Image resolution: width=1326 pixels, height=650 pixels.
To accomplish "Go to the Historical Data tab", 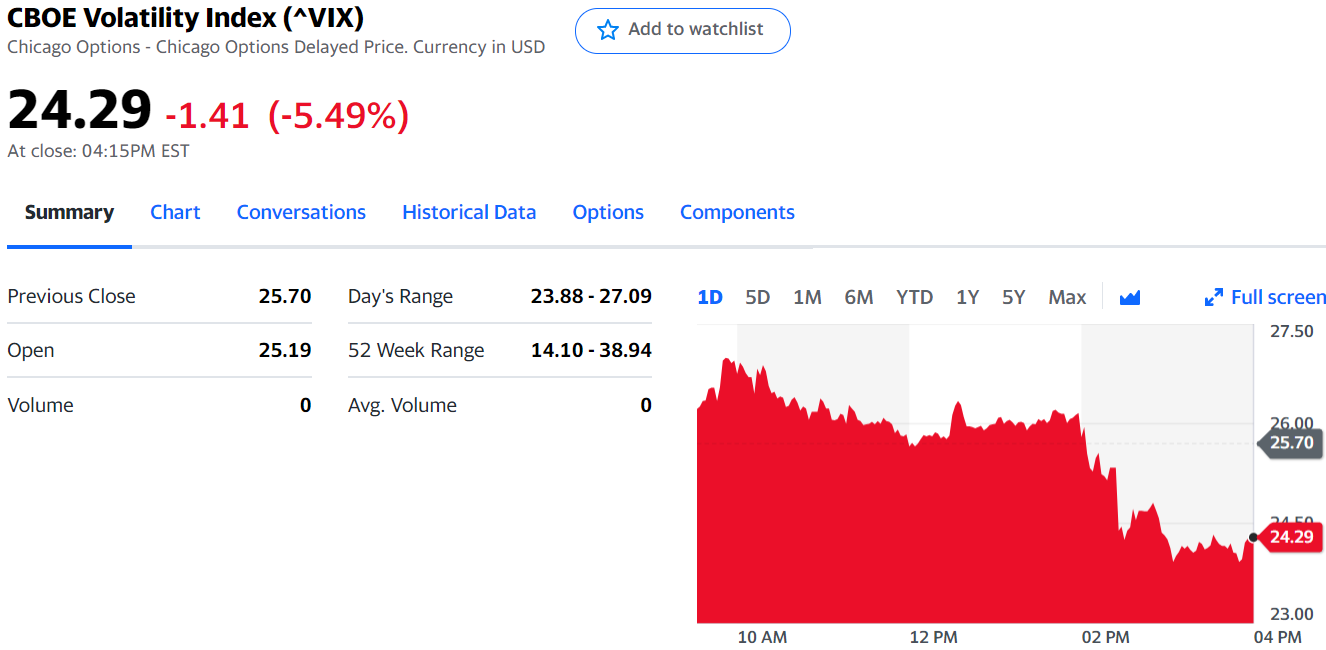I will (x=469, y=212).
